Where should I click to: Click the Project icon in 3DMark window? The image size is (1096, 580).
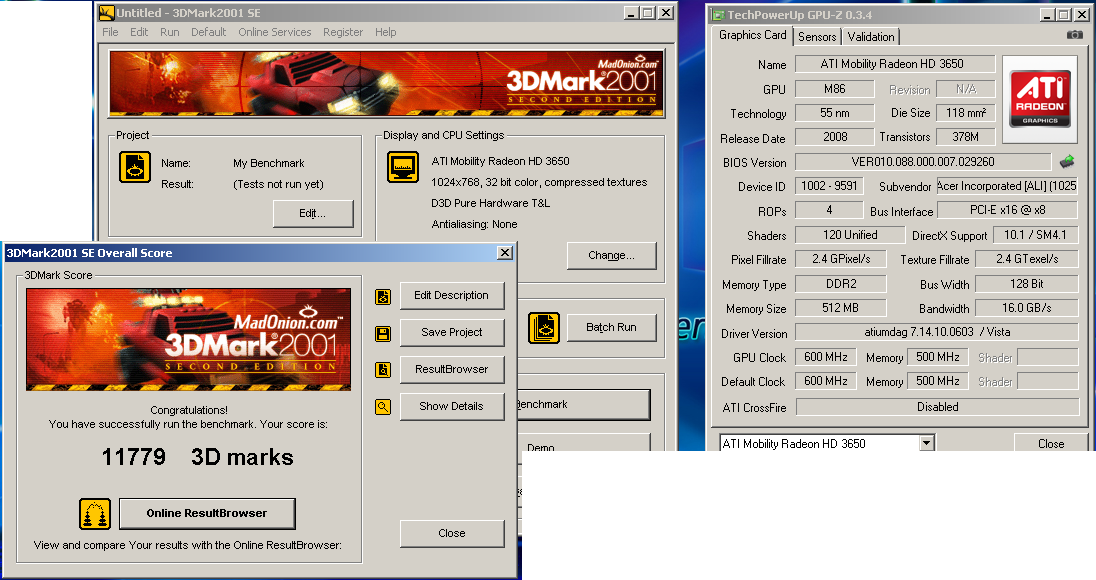click(x=135, y=168)
